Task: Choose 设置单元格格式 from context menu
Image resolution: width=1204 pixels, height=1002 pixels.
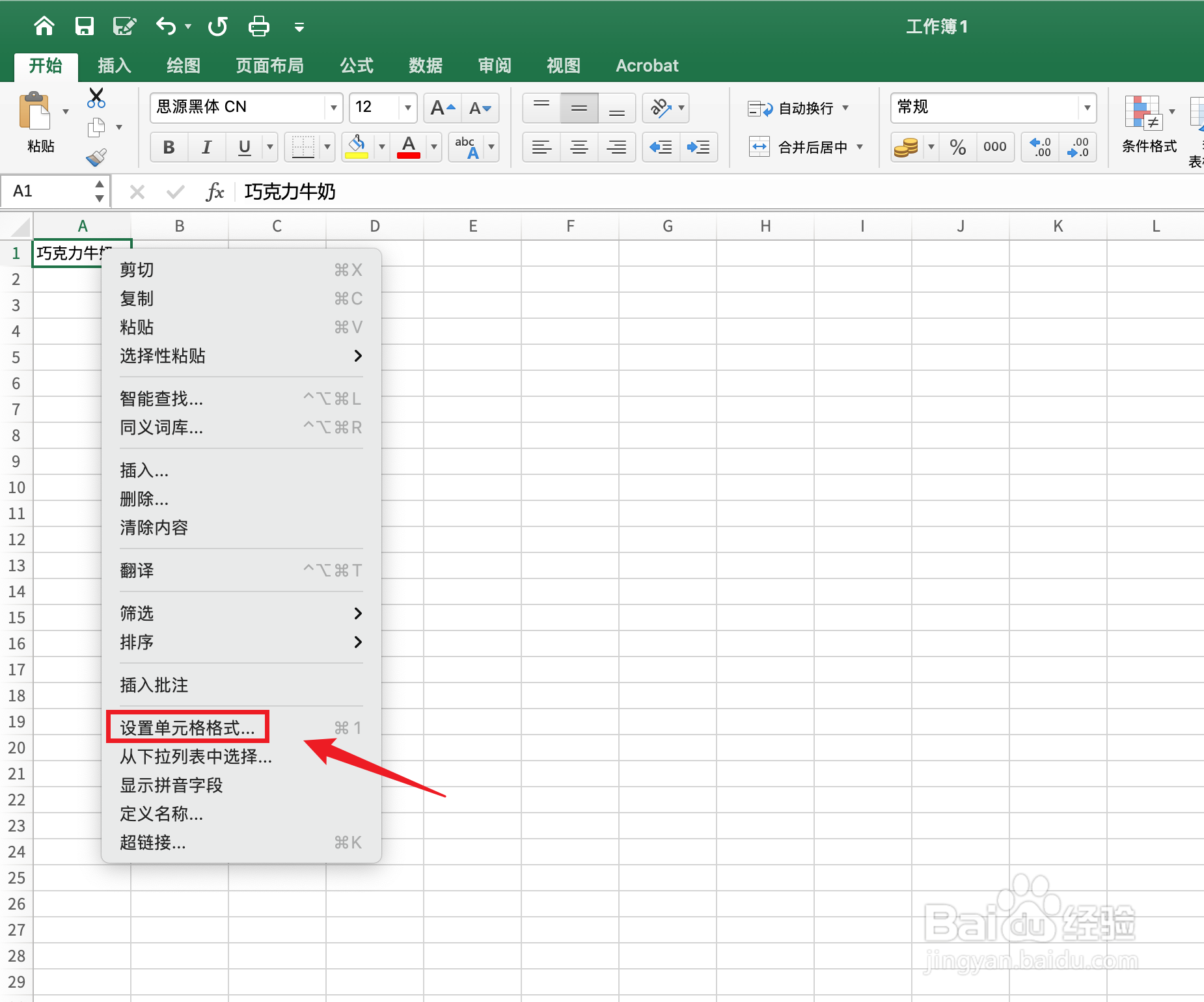Action: tap(187, 727)
